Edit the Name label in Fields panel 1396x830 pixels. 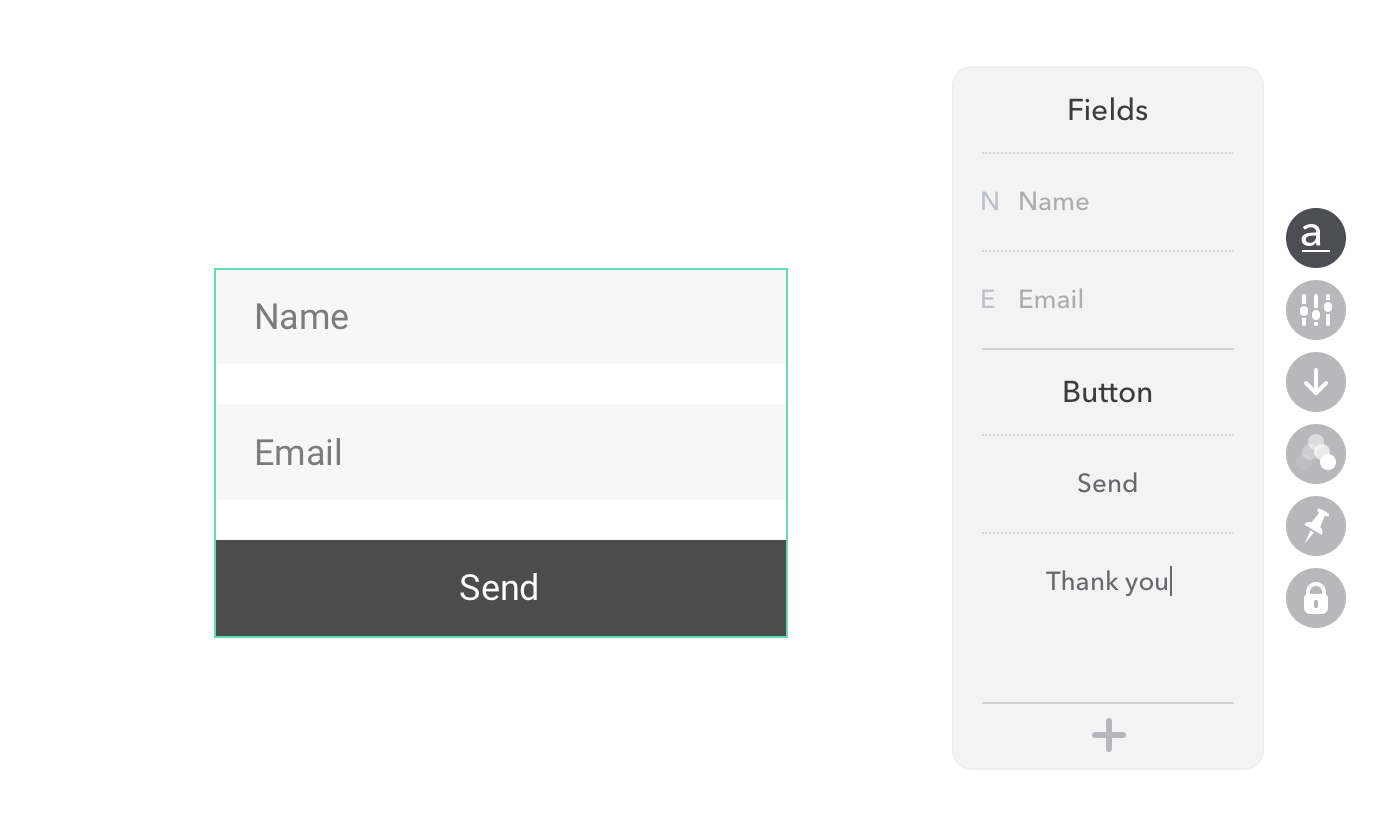coord(1053,202)
